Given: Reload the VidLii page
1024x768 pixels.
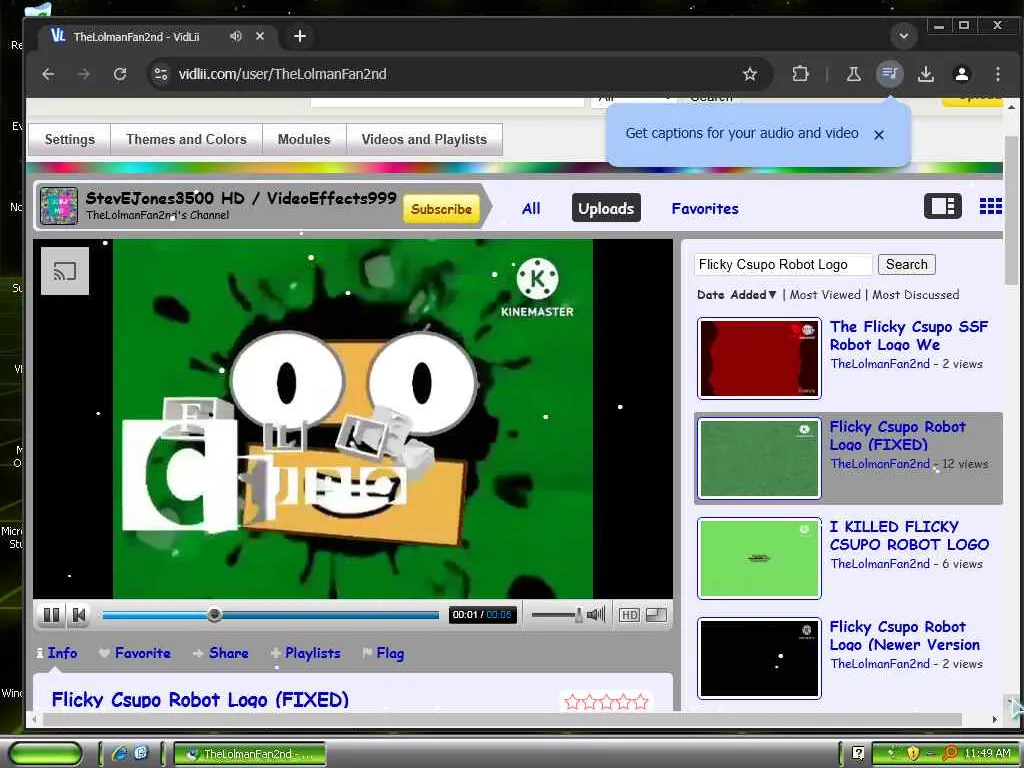Looking at the screenshot, I should pos(120,74).
